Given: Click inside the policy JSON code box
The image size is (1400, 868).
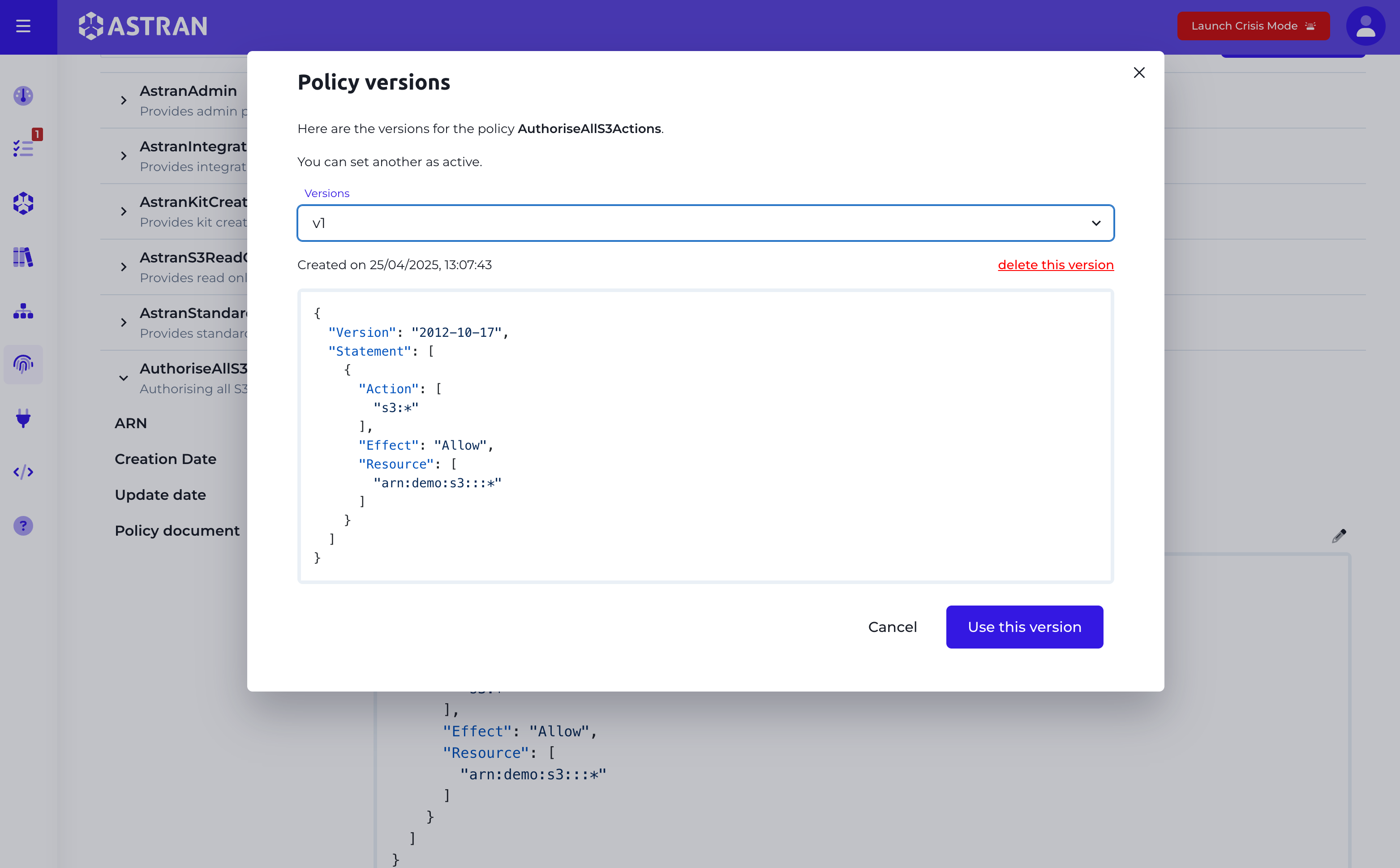Looking at the screenshot, I should pyautogui.click(x=705, y=436).
